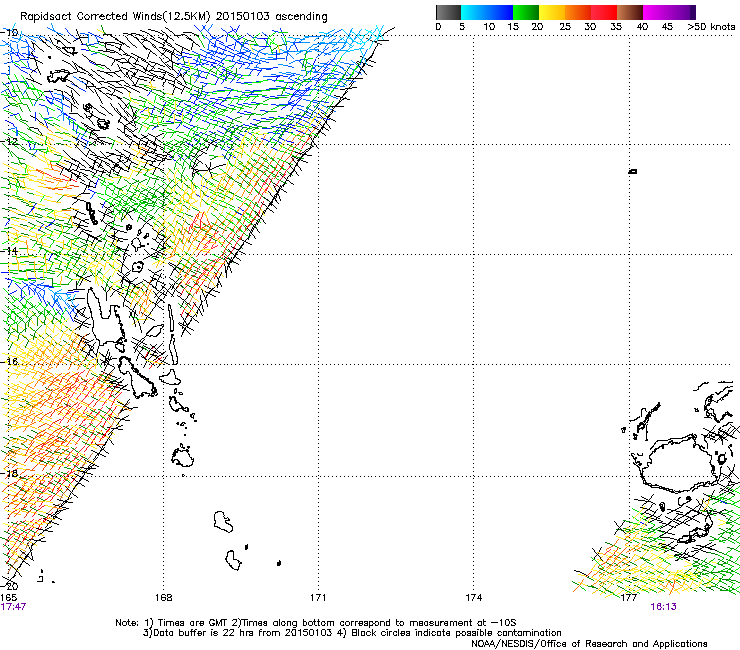
Task: Click the brown 35-40 knots legend swatch
Action: pos(630,12)
